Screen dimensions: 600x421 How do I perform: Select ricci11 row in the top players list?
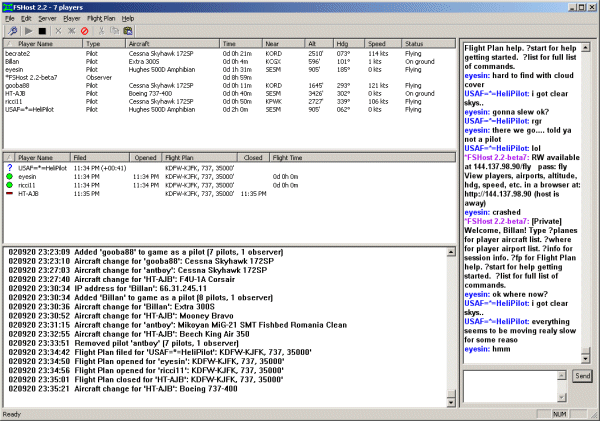coord(230,101)
